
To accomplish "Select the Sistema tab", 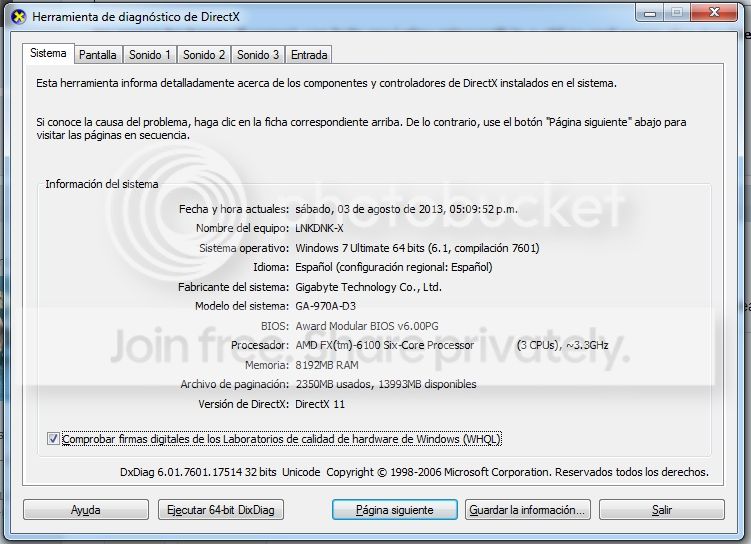I will point(48,53).
